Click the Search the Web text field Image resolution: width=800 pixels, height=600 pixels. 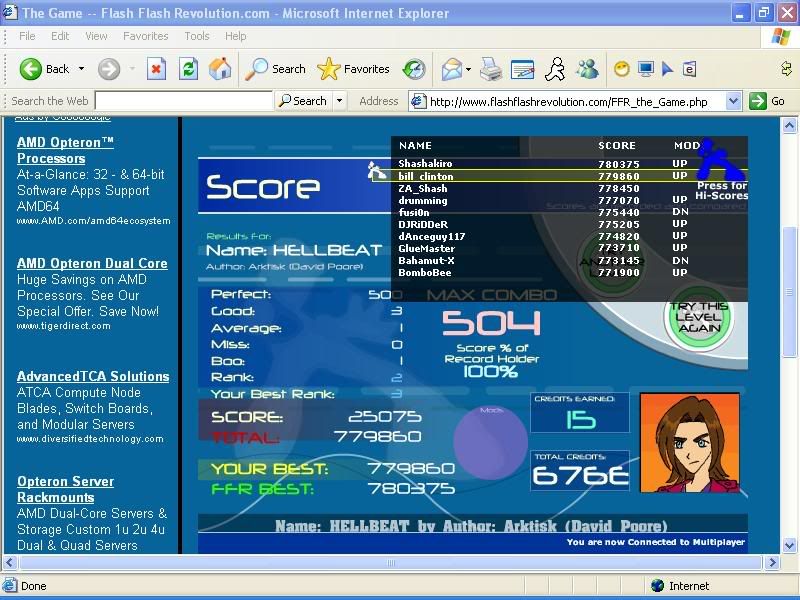click(183, 101)
